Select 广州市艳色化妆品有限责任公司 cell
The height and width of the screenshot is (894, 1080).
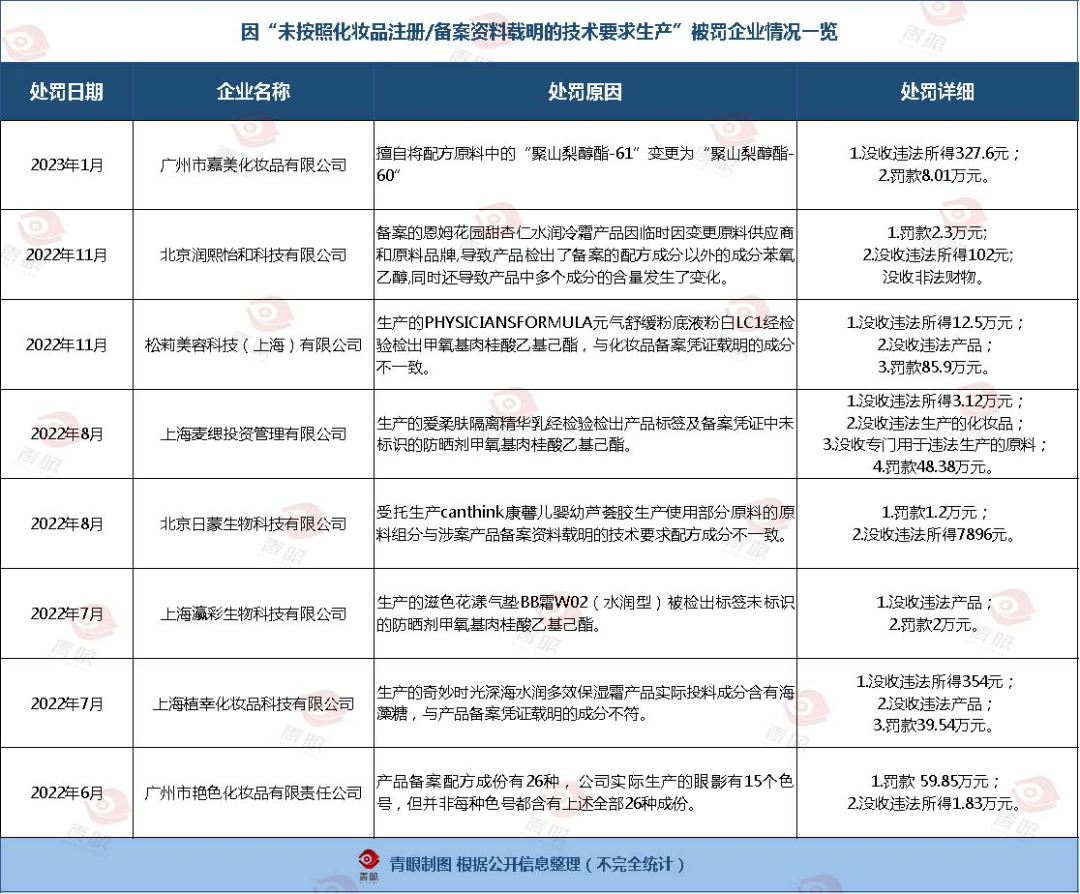point(253,793)
